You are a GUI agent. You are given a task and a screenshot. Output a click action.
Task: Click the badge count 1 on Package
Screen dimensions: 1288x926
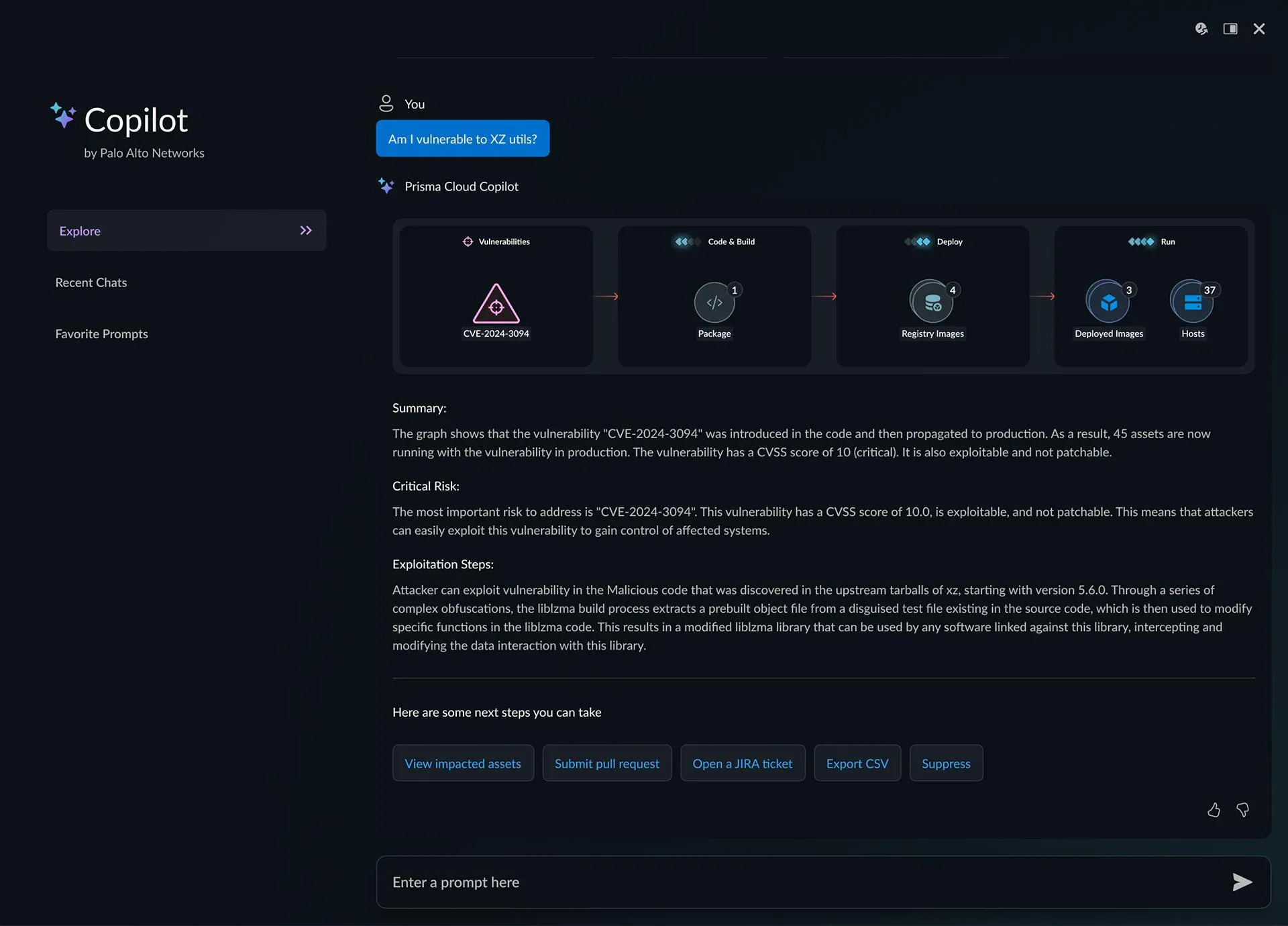(735, 290)
